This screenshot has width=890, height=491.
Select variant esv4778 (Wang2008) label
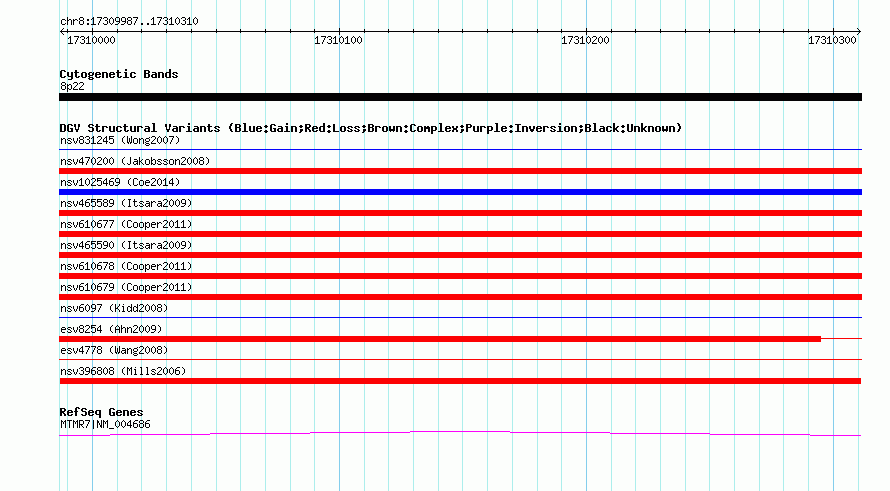click(114, 350)
